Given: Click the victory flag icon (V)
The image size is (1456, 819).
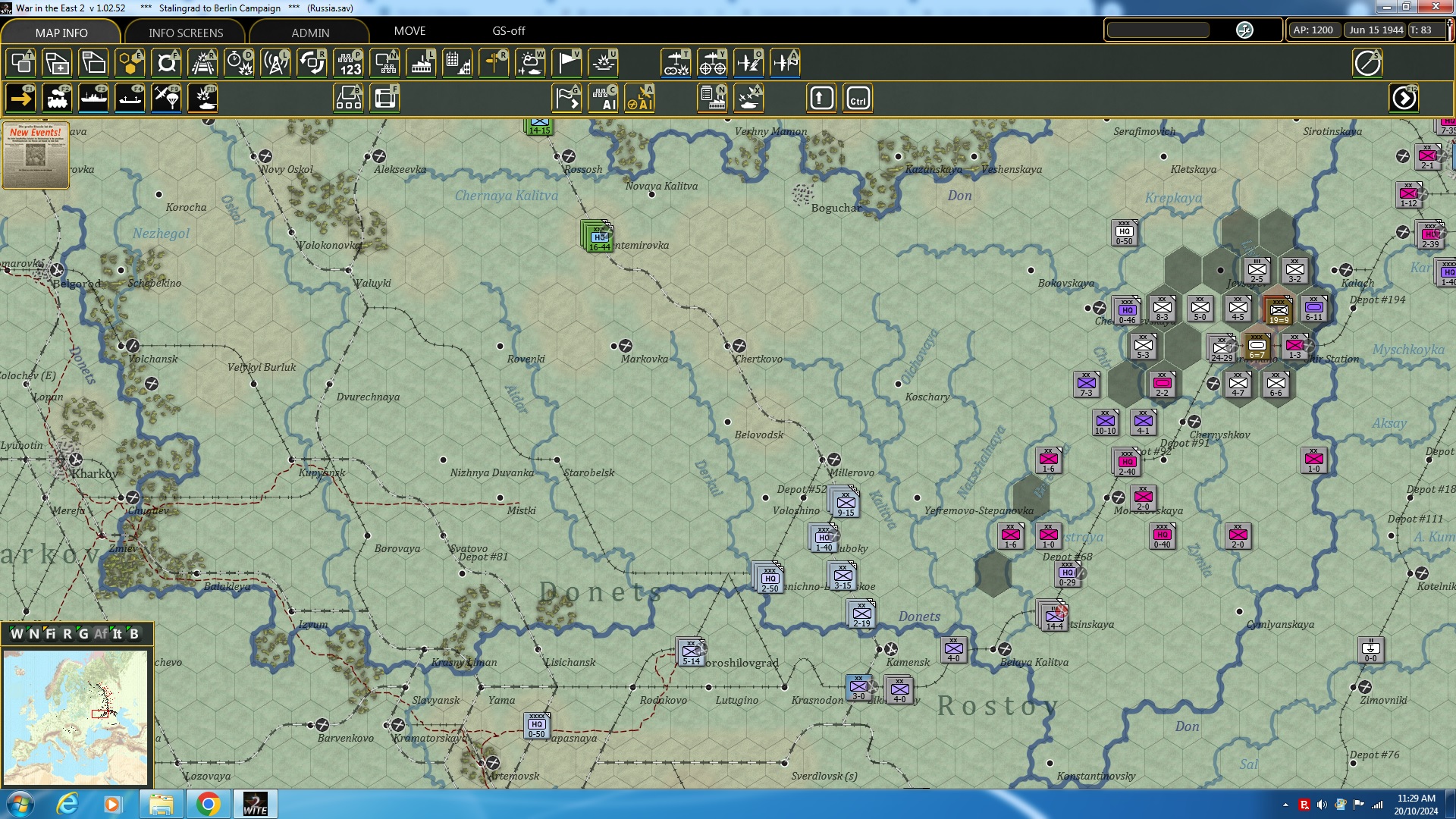Looking at the screenshot, I should [x=566, y=63].
